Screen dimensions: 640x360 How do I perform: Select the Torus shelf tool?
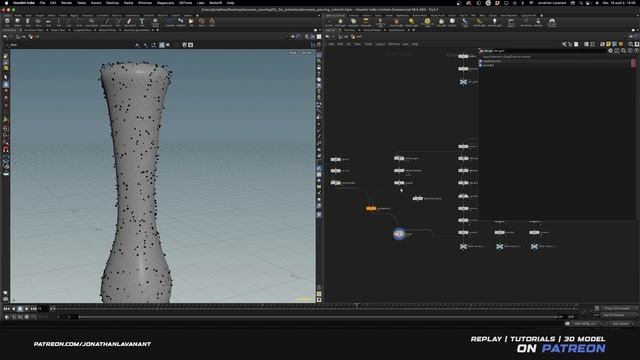[x=38, y=22]
